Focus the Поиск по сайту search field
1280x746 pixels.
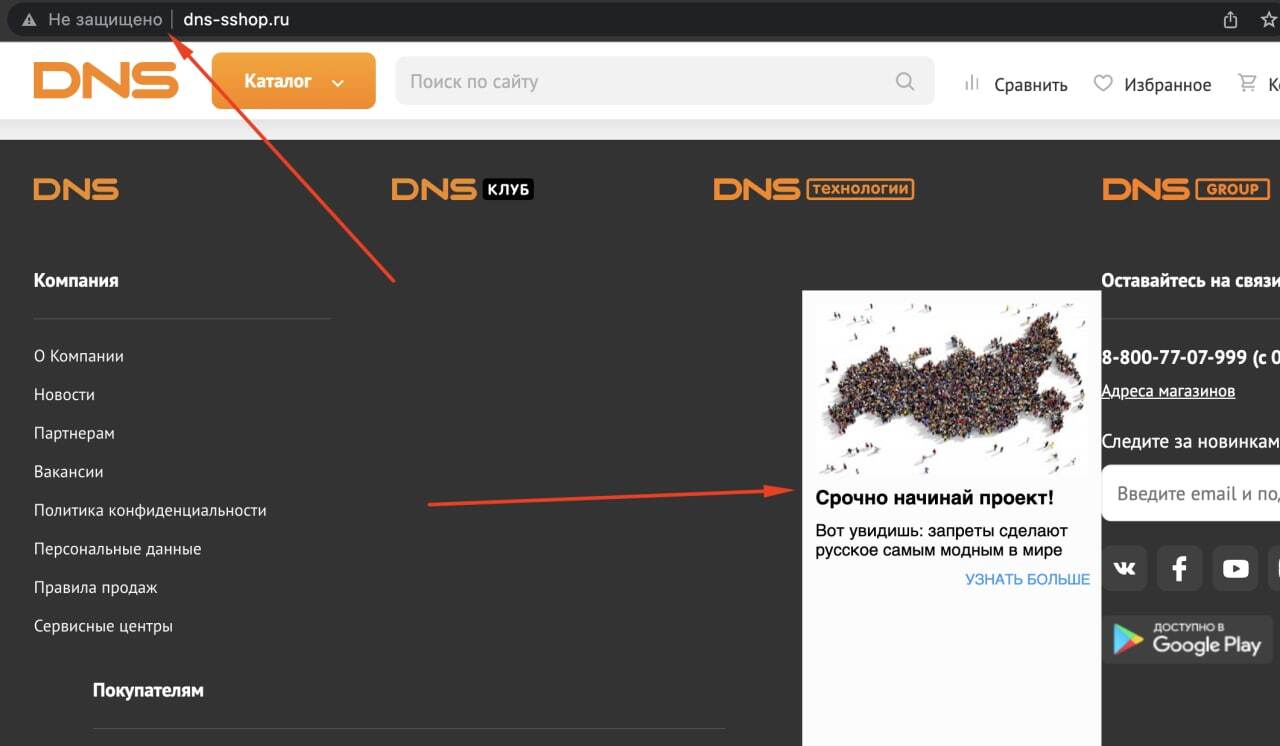(640, 82)
